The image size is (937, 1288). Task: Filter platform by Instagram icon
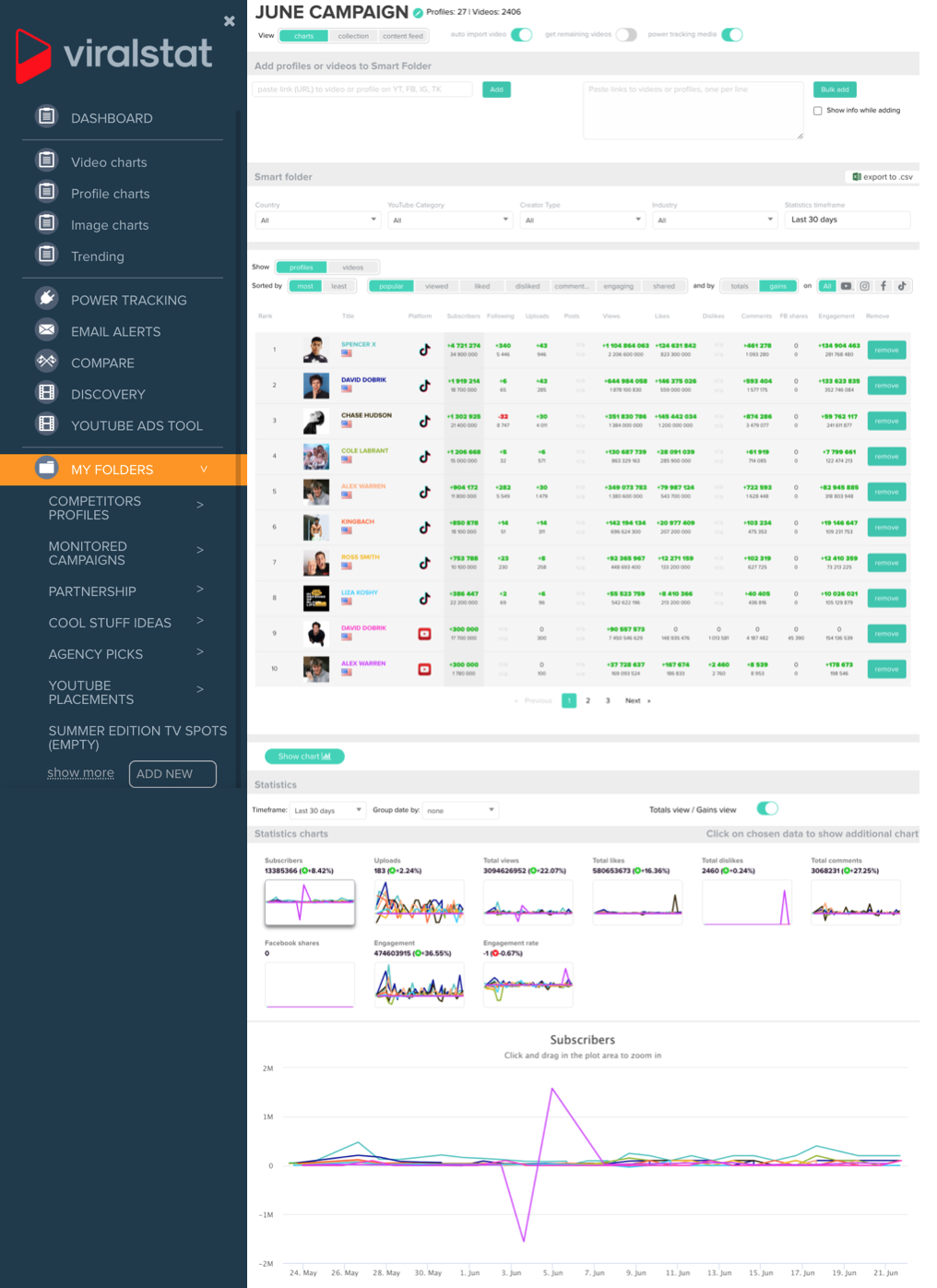tap(864, 286)
